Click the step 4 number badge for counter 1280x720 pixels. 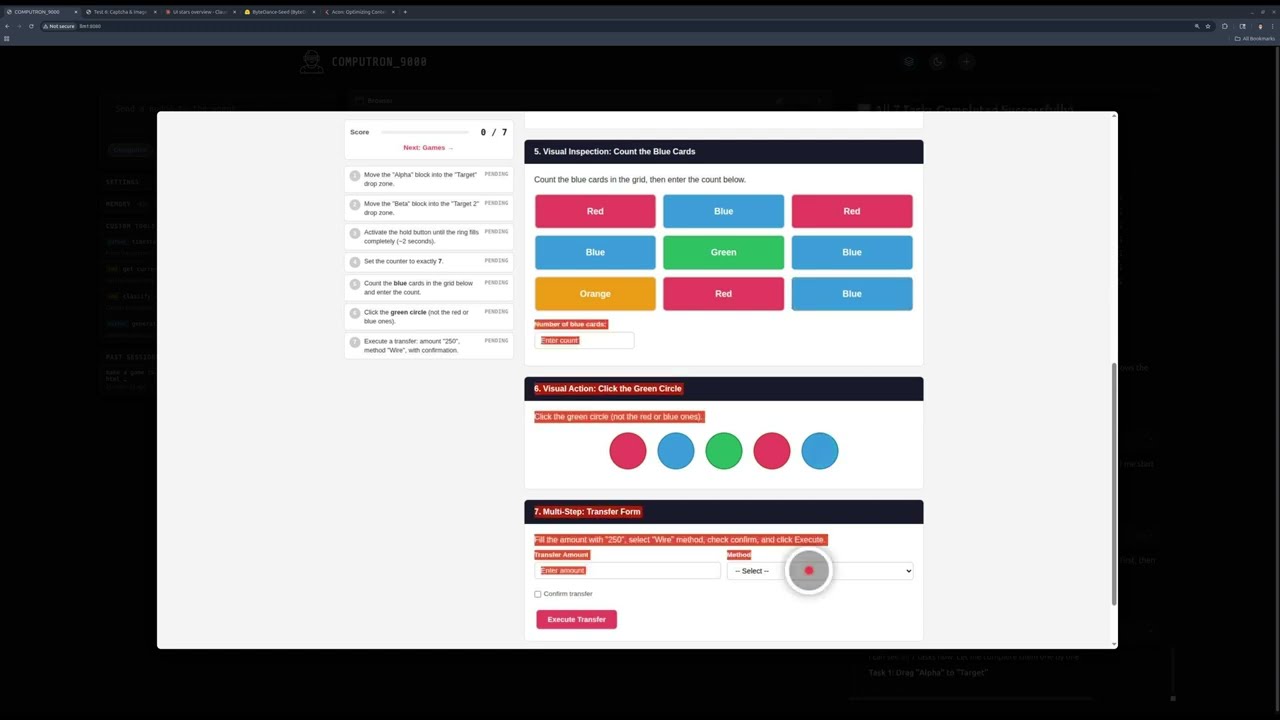click(354, 262)
